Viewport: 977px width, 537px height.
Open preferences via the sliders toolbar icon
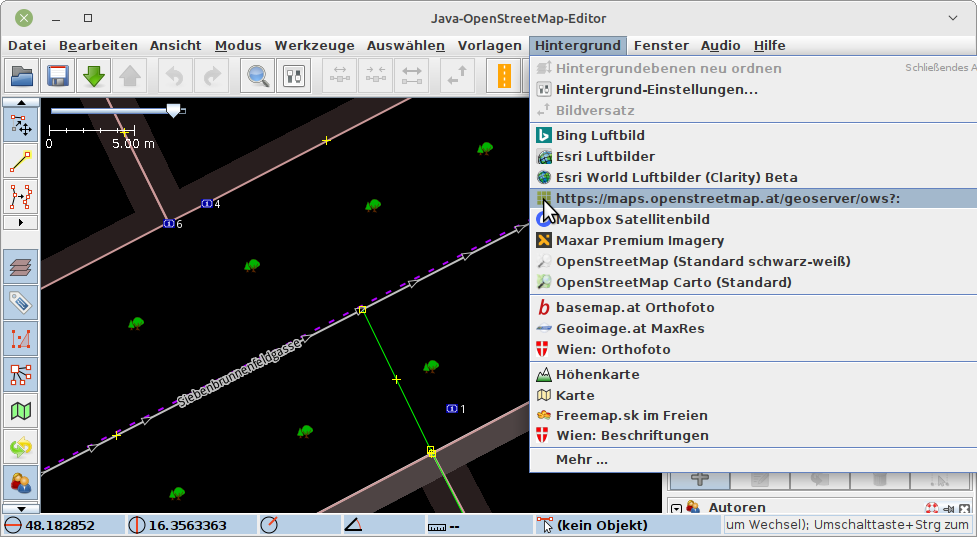coord(294,76)
